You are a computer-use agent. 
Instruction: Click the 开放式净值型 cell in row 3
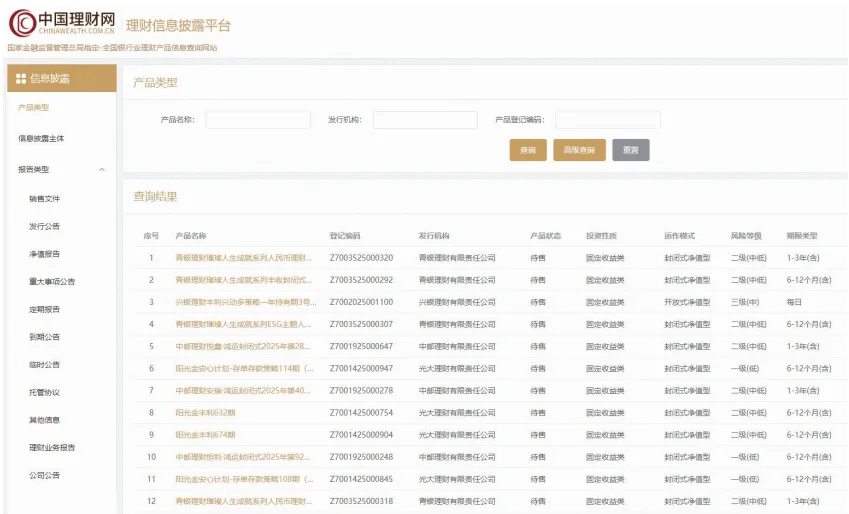[x=687, y=302]
